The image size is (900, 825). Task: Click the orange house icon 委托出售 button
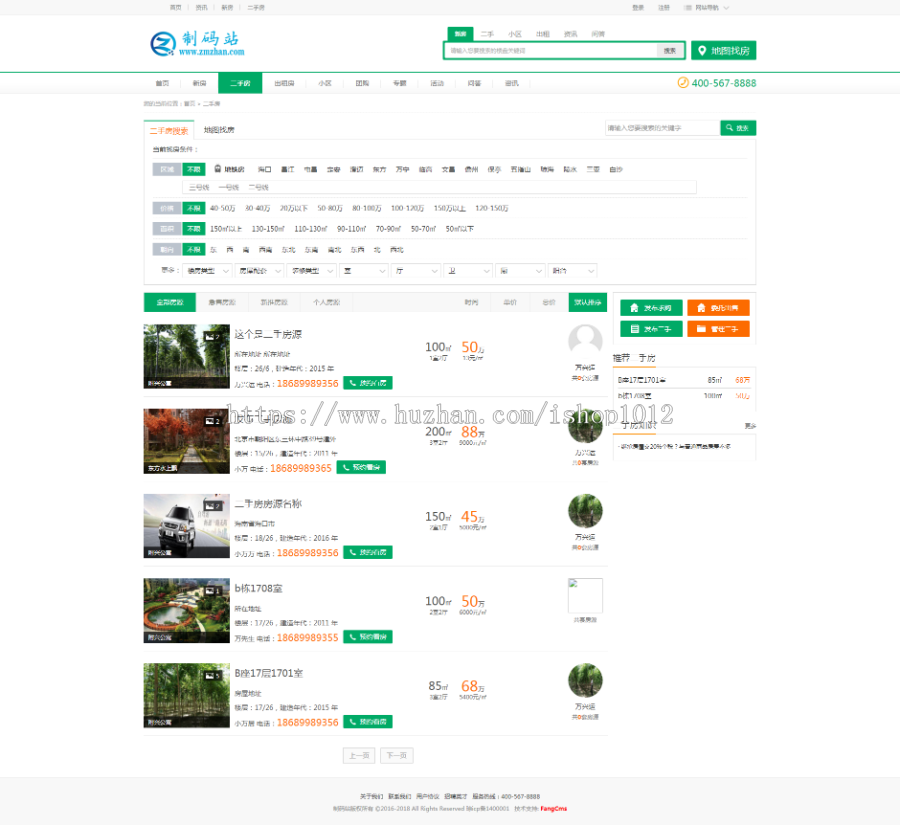pos(700,307)
